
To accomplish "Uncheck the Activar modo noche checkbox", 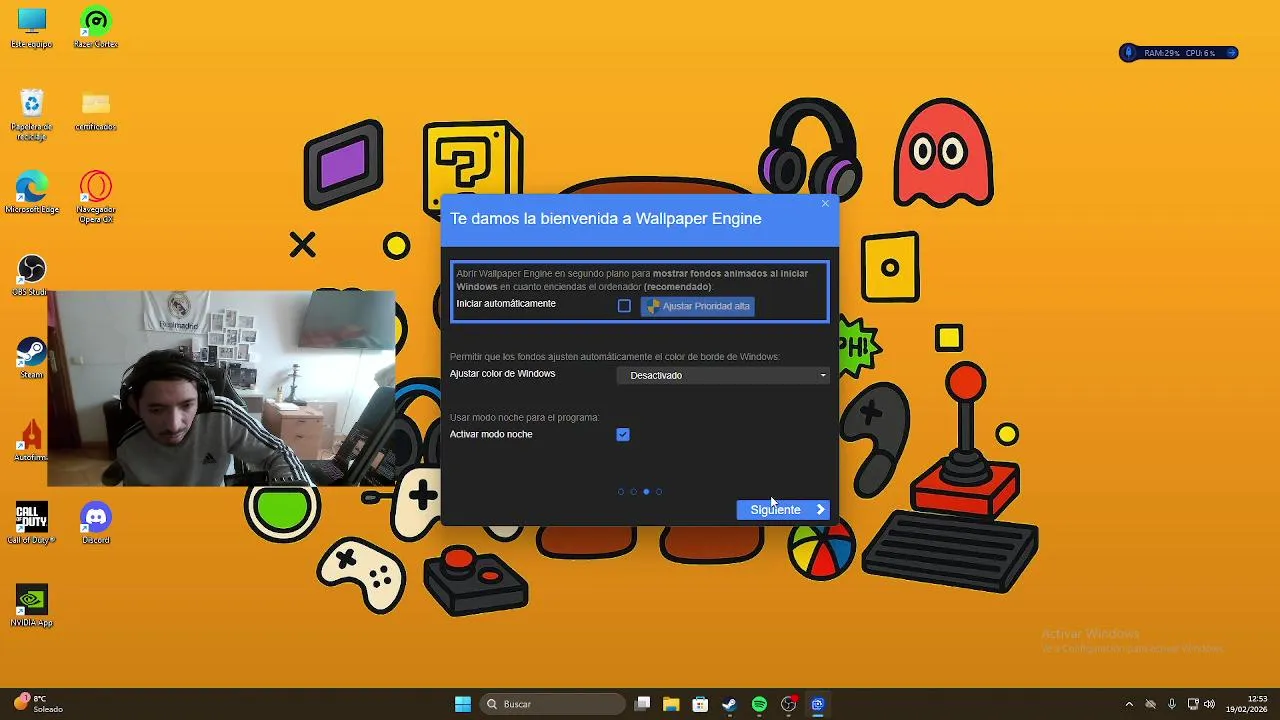I will (x=623, y=434).
